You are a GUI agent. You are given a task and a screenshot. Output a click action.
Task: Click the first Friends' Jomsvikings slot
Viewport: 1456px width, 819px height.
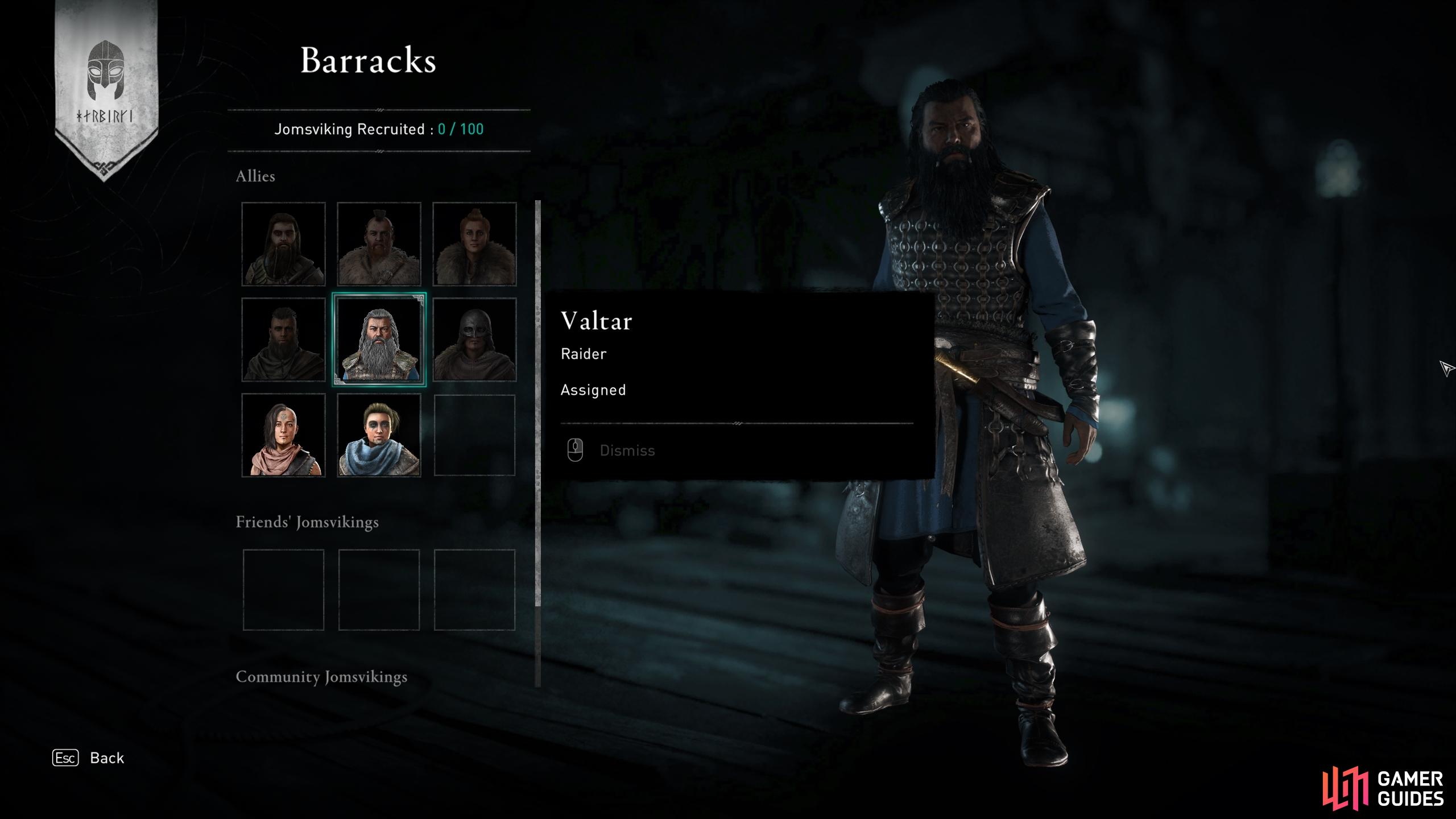(283, 590)
